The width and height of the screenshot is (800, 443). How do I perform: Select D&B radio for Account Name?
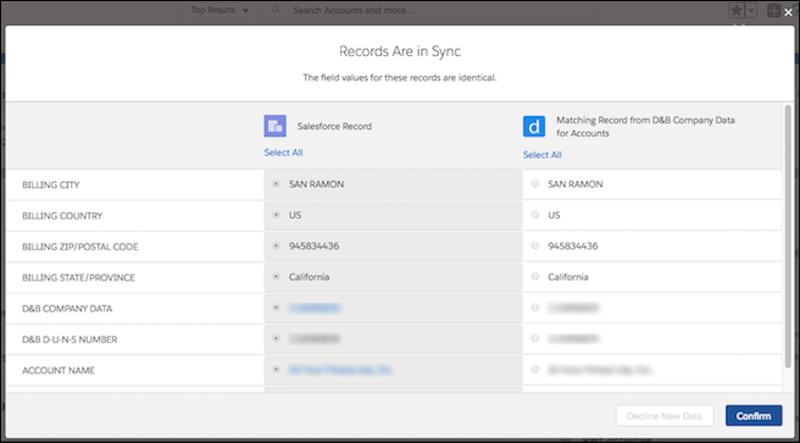[535, 369]
